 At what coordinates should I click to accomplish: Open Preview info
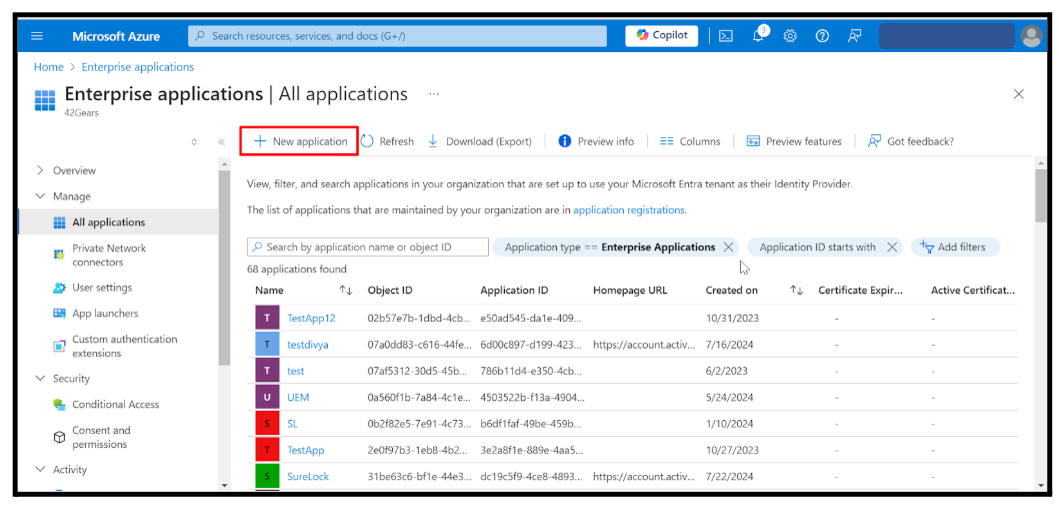(x=596, y=141)
